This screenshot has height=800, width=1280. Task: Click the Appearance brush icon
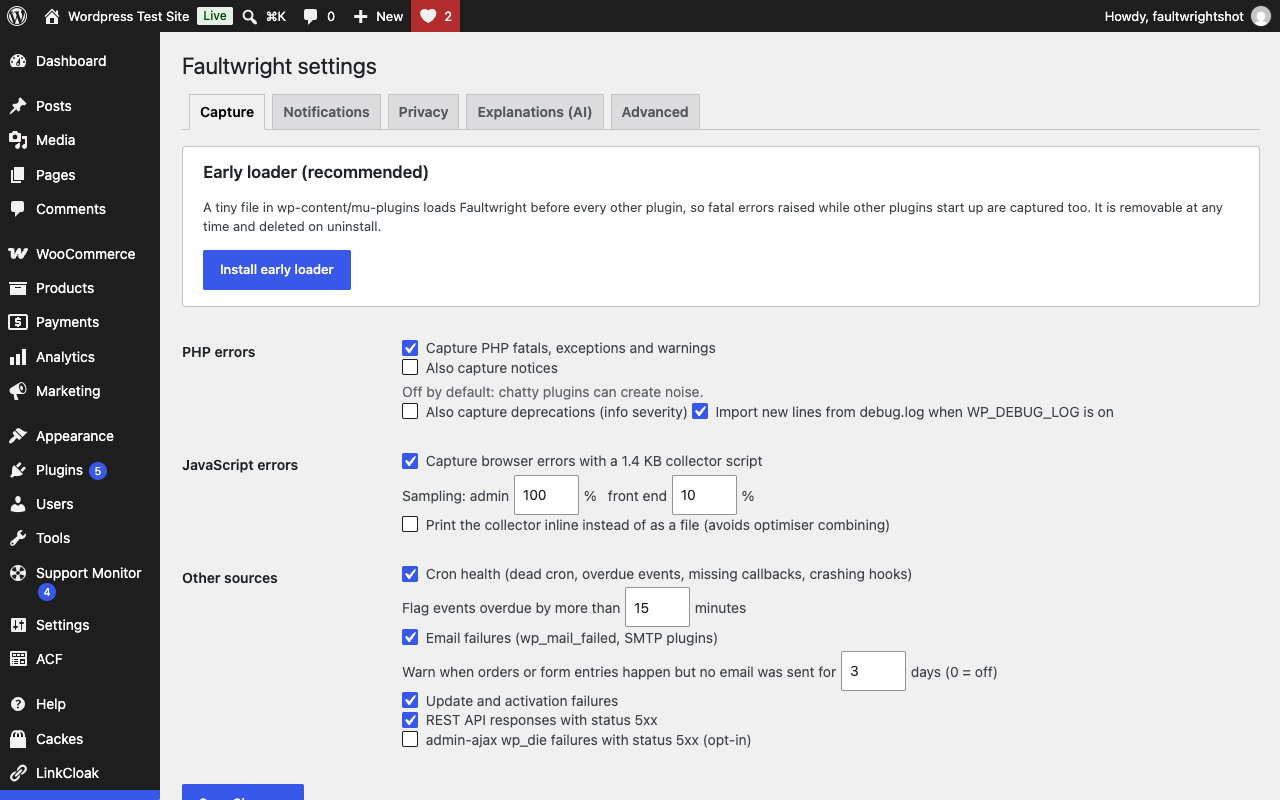click(x=18, y=436)
